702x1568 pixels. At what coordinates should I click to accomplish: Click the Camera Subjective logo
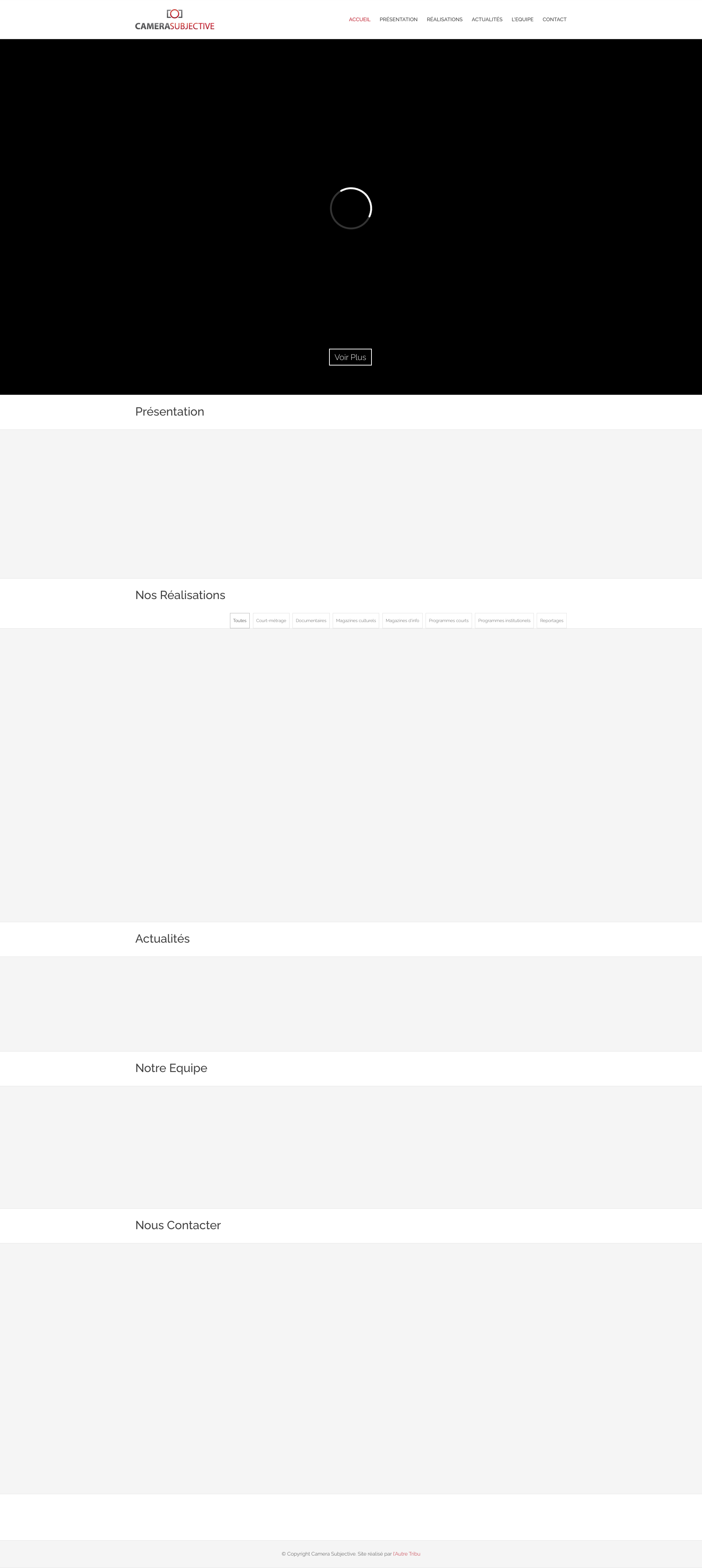pyautogui.click(x=175, y=19)
